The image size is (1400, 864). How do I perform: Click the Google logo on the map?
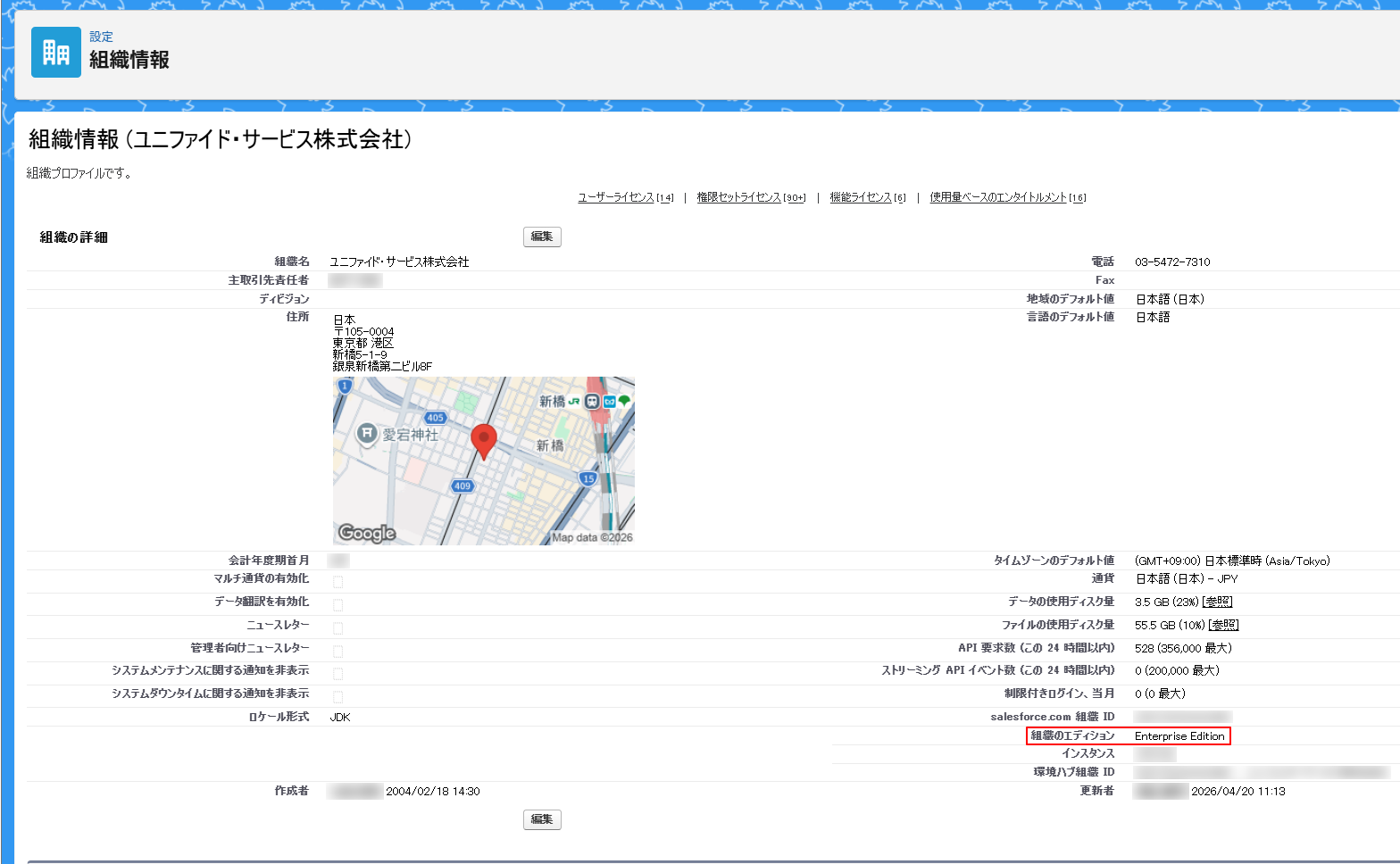pyautogui.click(x=367, y=533)
